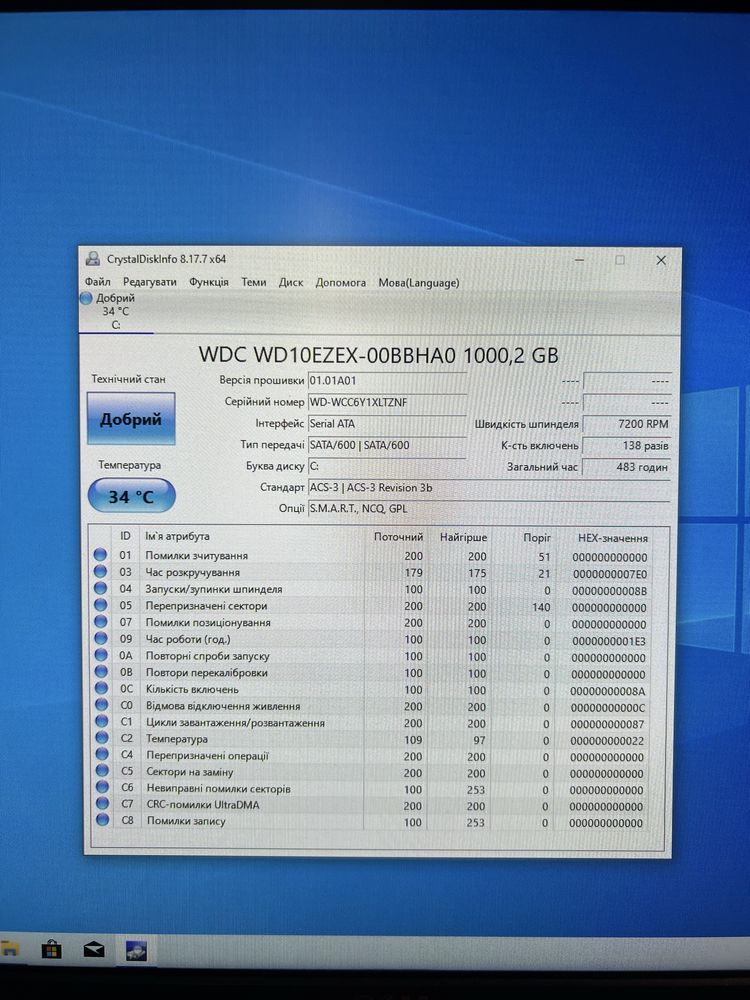Click status icon for Температура attribute row

pyautogui.click(x=101, y=738)
